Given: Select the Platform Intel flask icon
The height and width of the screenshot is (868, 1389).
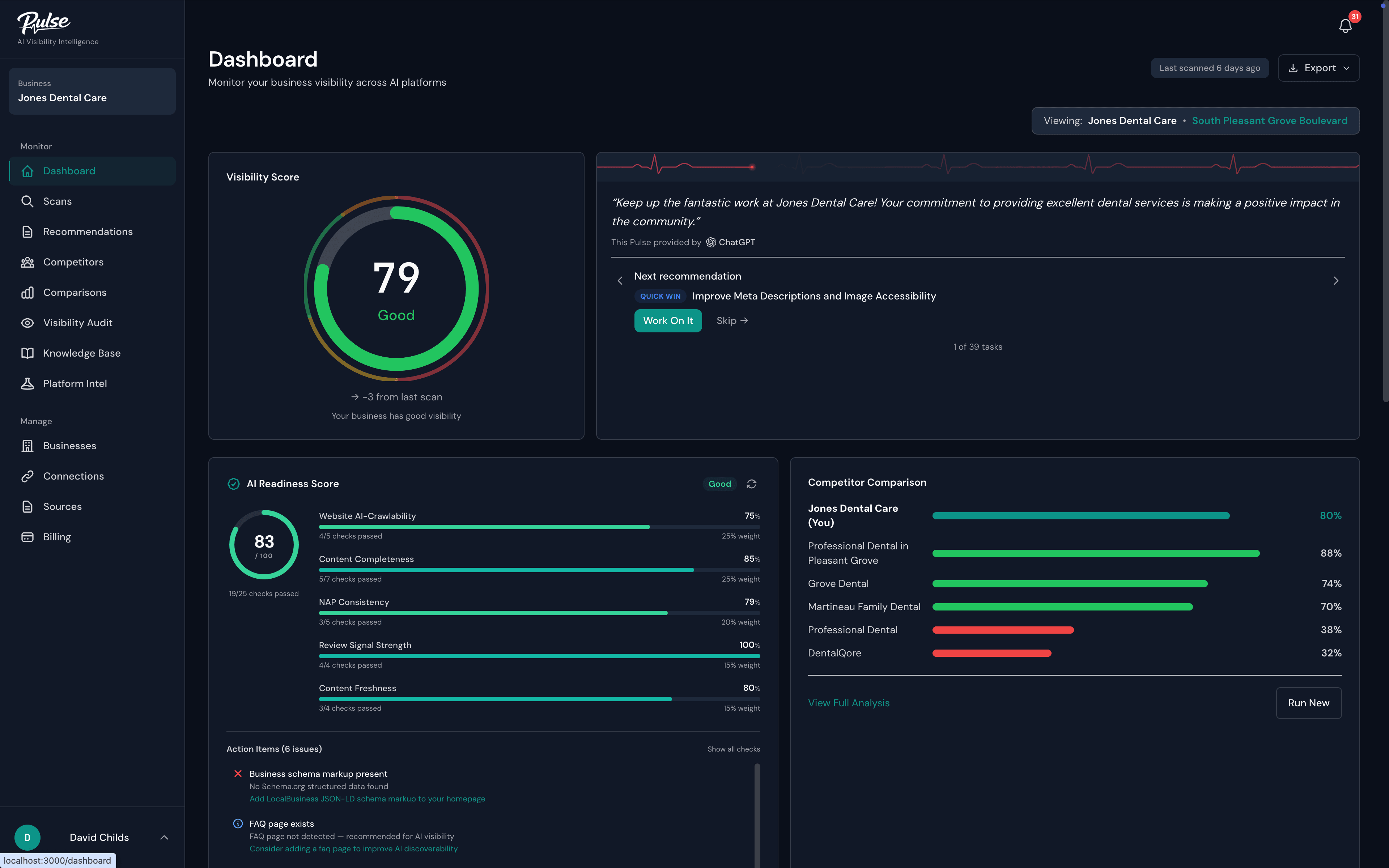Looking at the screenshot, I should point(28,383).
